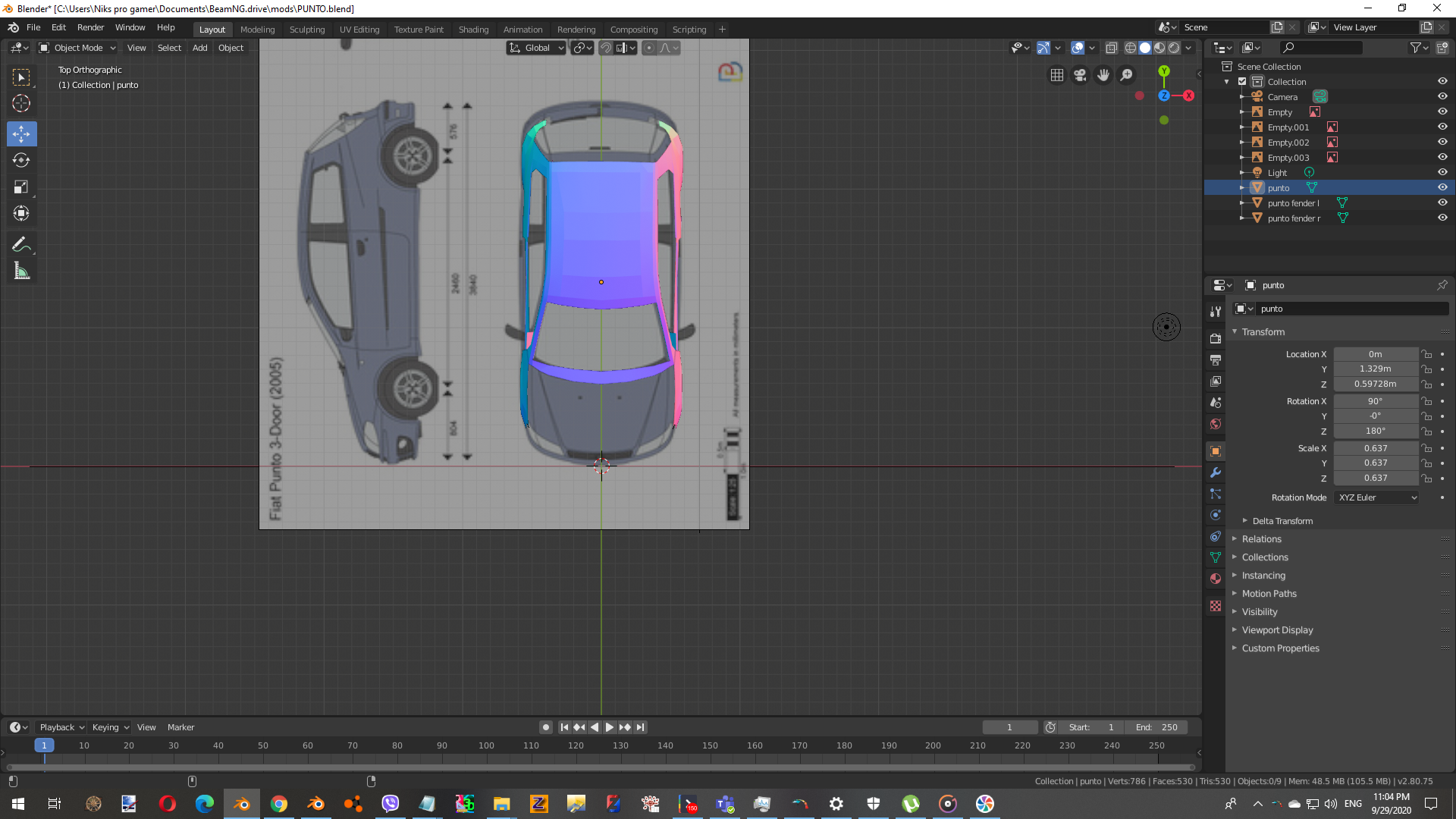The height and width of the screenshot is (819, 1456).
Task: Toggle Collection exclude checkbox in outliner
Action: (x=1242, y=81)
